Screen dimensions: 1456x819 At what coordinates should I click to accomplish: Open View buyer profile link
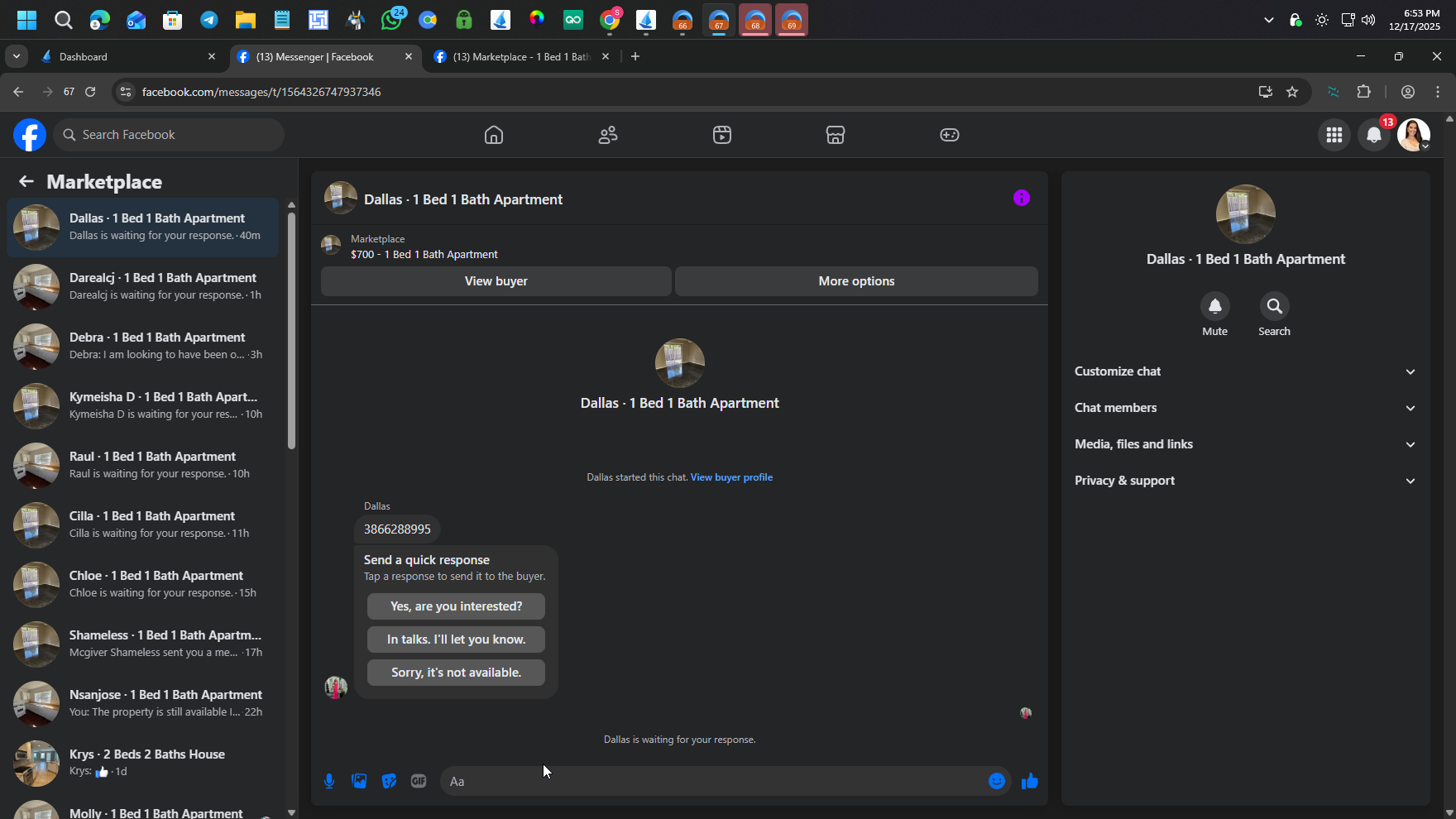(x=731, y=477)
